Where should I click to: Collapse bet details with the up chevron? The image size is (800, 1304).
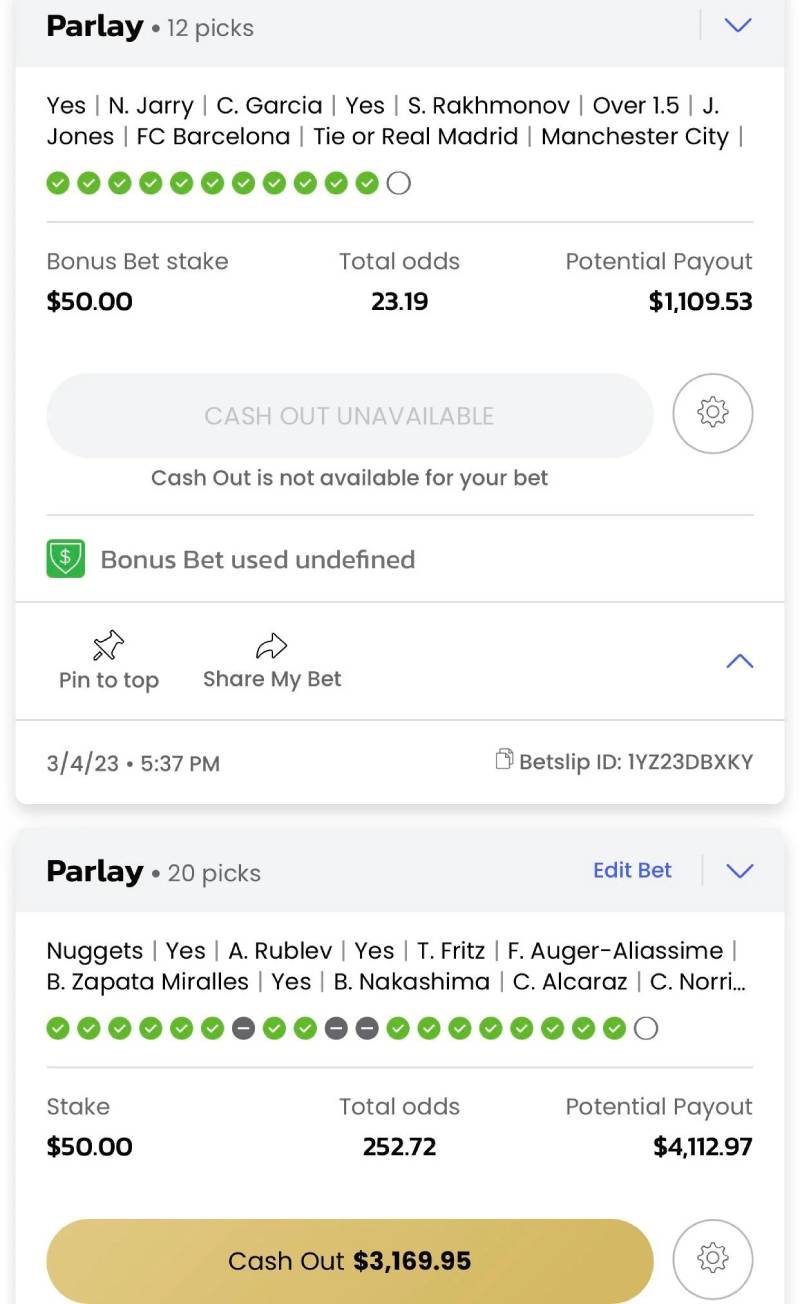tap(739, 661)
